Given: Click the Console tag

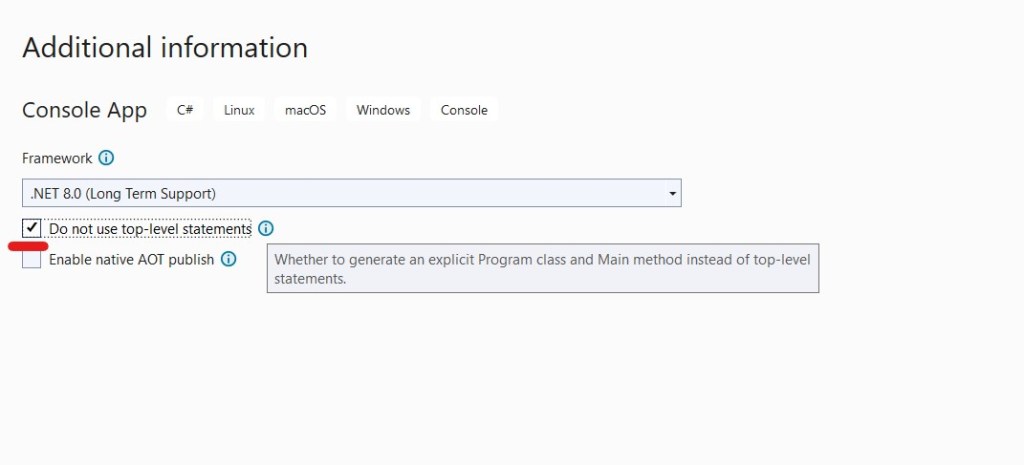Looking at the screenshot, I should [x=464, y=110].
